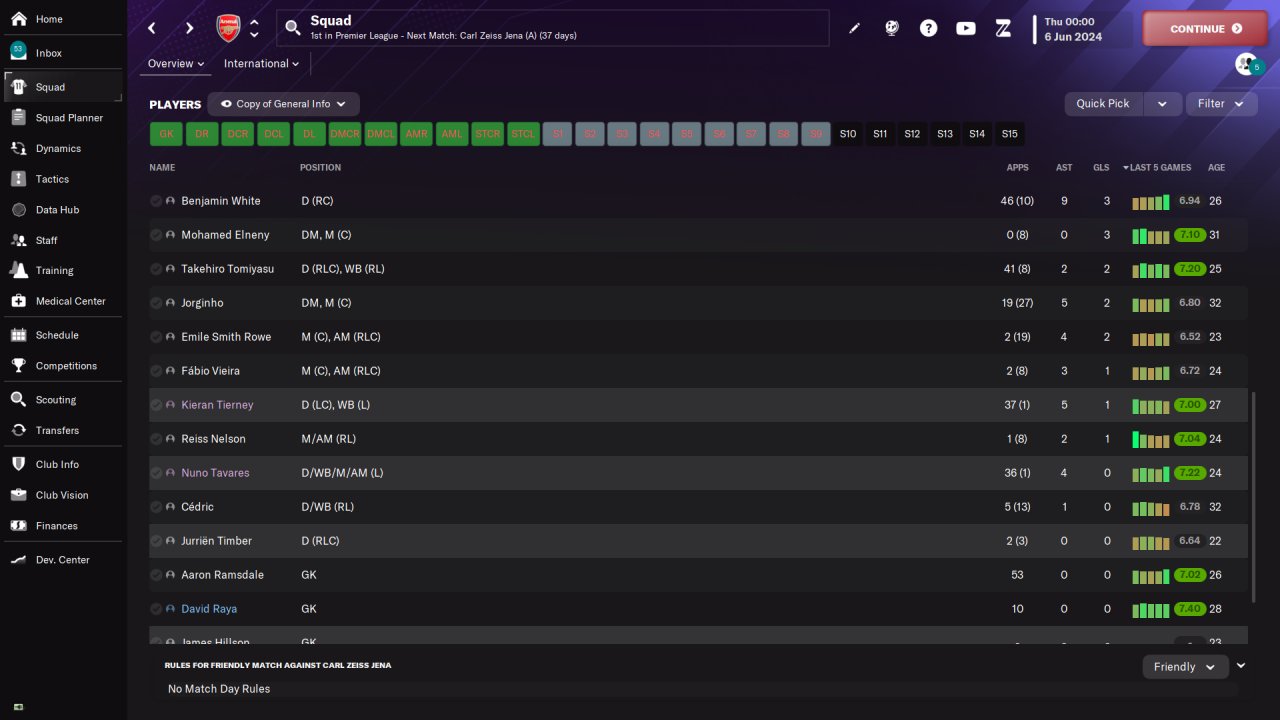
Task: Expand the Overview dropdown
Action: (176, 63)
